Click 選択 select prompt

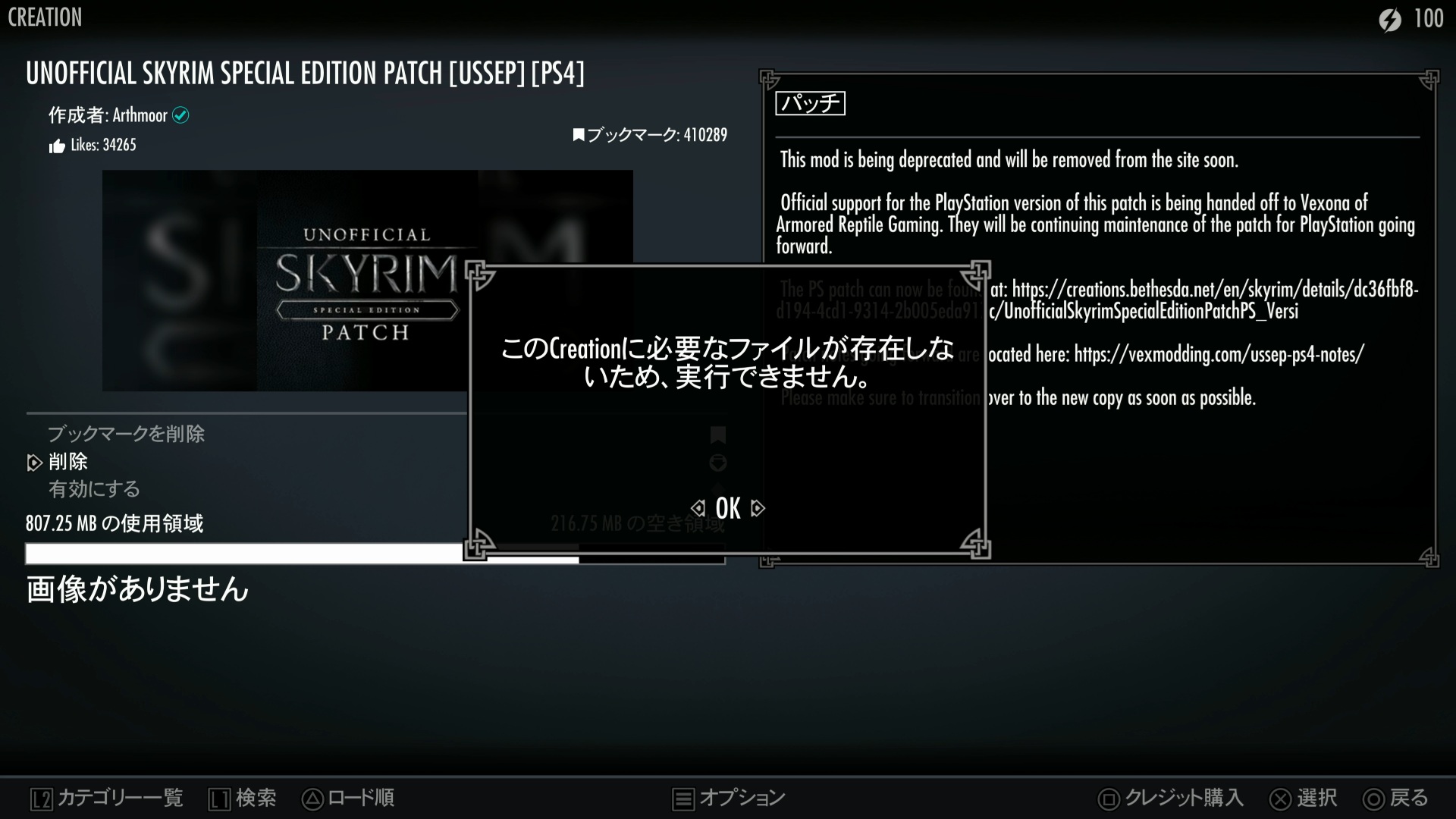pyautogui.click(x=1316, y=798)
